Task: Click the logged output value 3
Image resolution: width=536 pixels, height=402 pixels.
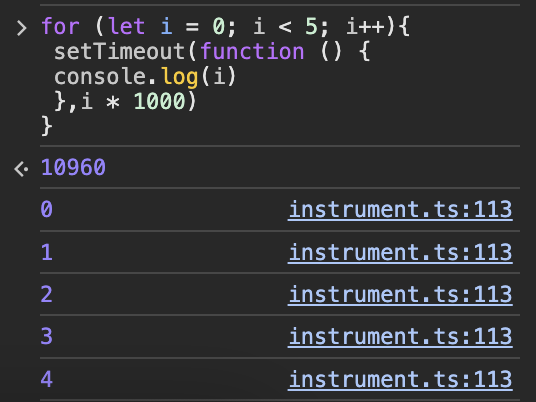Action: (x=46, y=337)
